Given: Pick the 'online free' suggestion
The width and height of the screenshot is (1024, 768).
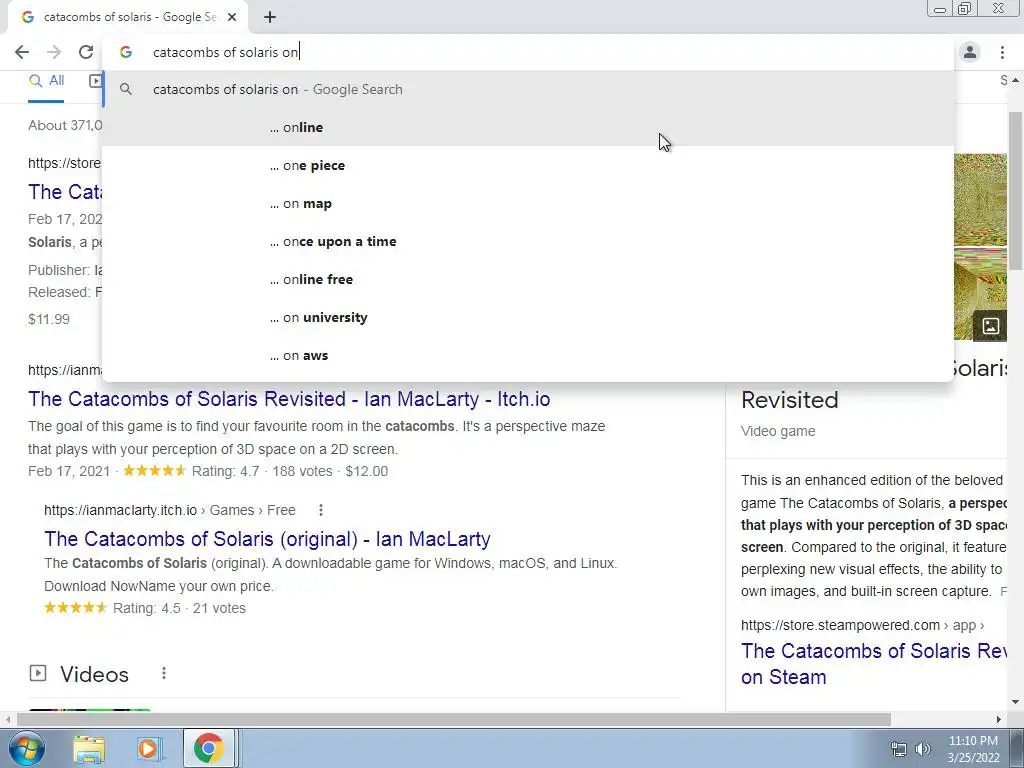Looking at the screenshot, I should pos(528,279).
